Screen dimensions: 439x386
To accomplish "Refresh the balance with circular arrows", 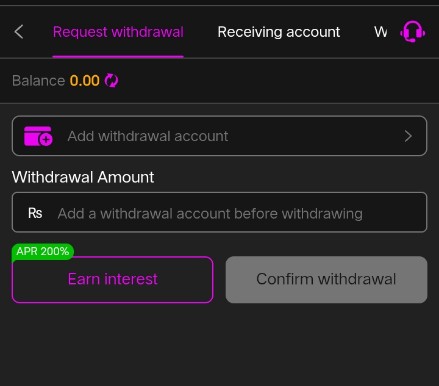I will coord(111,80).
